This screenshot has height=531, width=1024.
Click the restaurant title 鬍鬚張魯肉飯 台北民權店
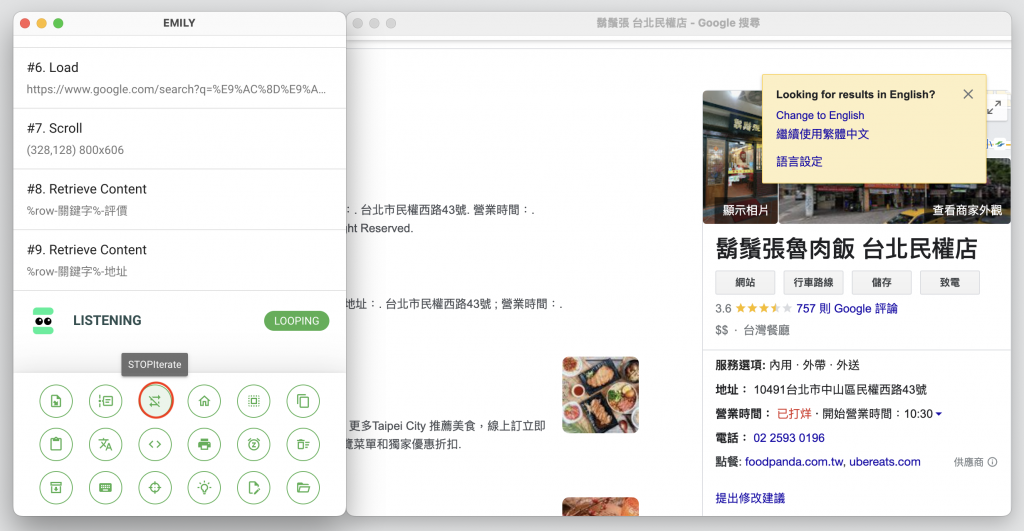point(846,249)
